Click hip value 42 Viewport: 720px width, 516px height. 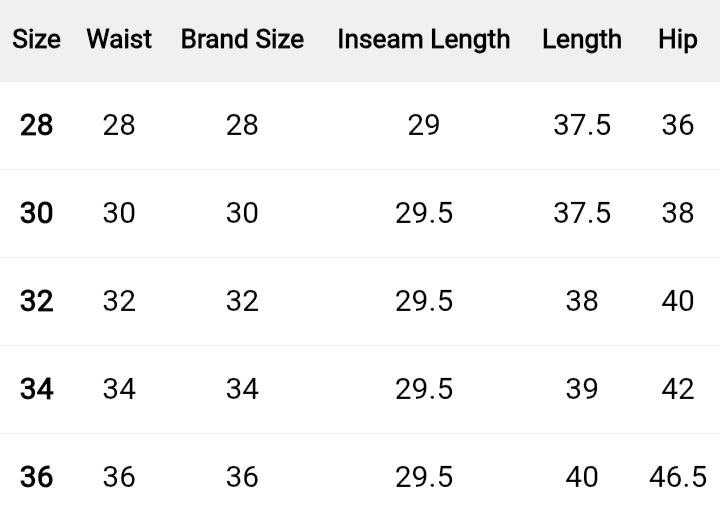[x=678, y=389]
